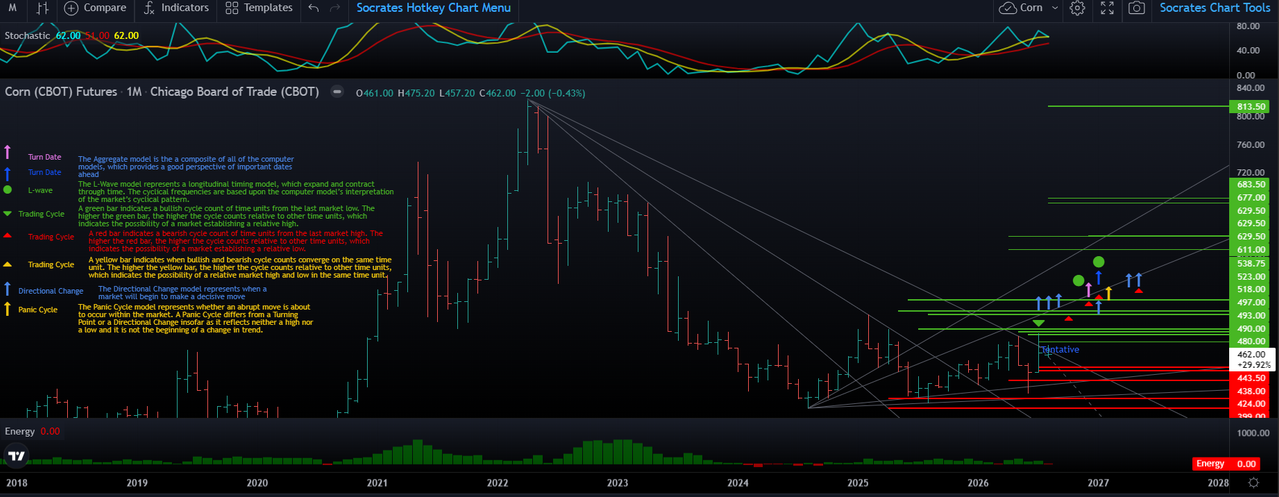Click the cloud-save Corn layout name

[x=1022, y=8]
